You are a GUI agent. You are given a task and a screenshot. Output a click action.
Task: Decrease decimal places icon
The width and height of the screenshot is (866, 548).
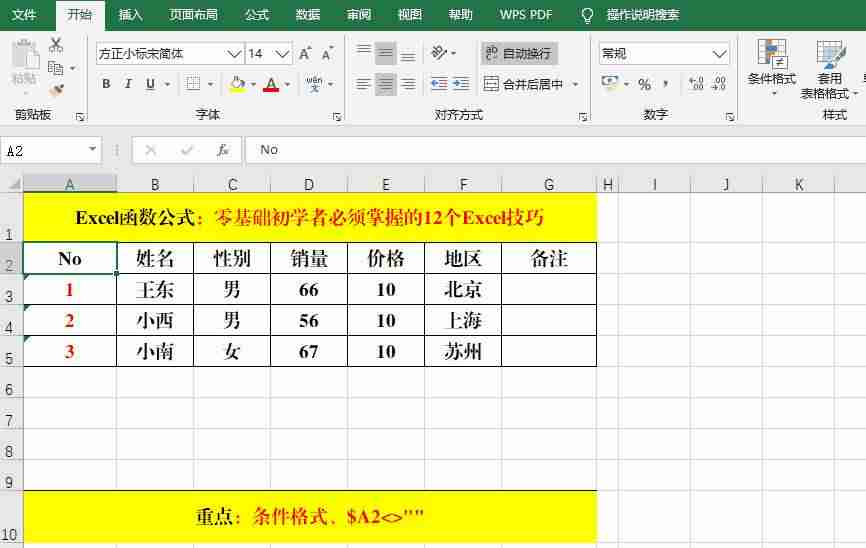pyautogui.click(x=719, y=84)
